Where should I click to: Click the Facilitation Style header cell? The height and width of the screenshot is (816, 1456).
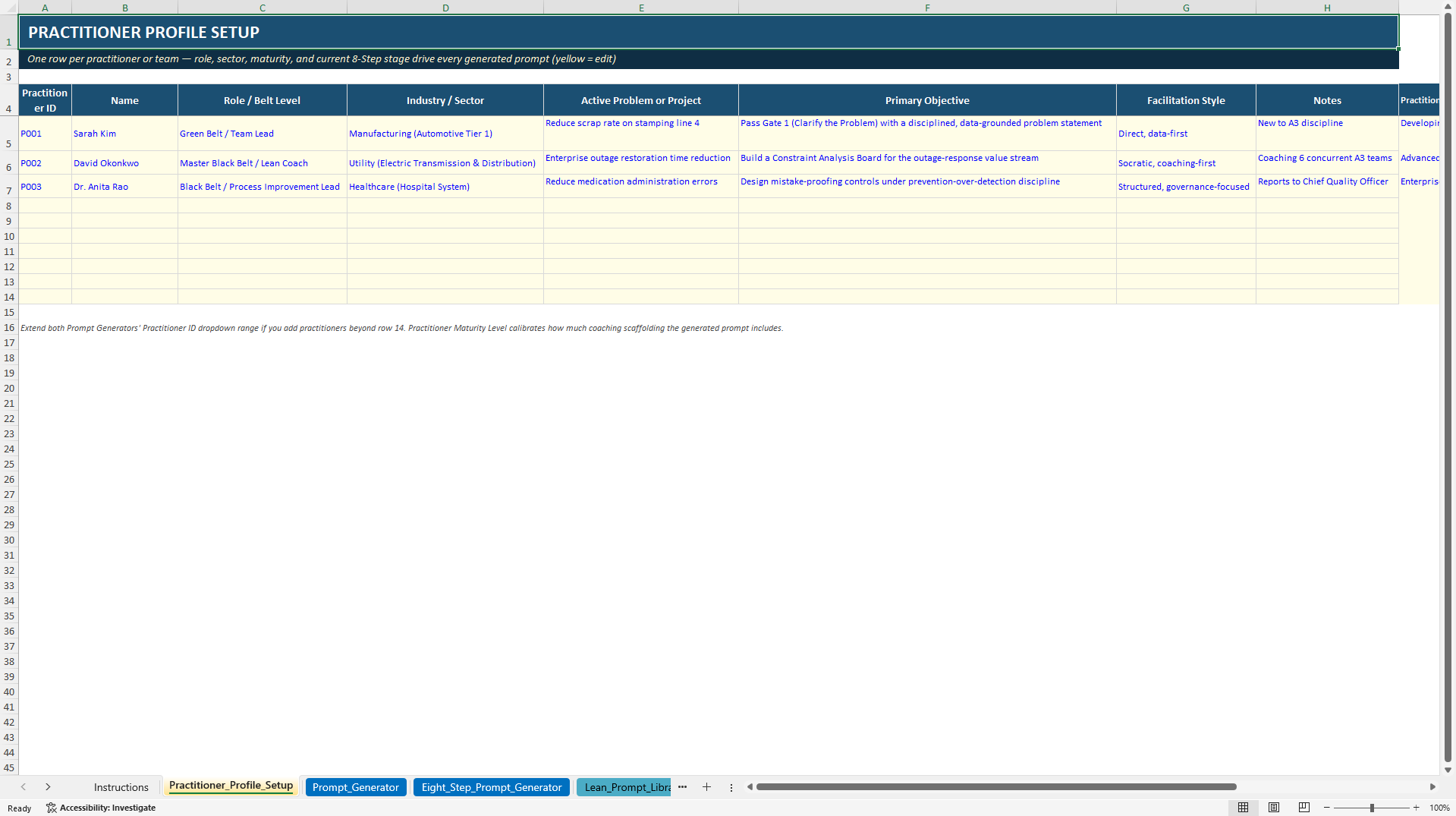(x=1186, y=100)
